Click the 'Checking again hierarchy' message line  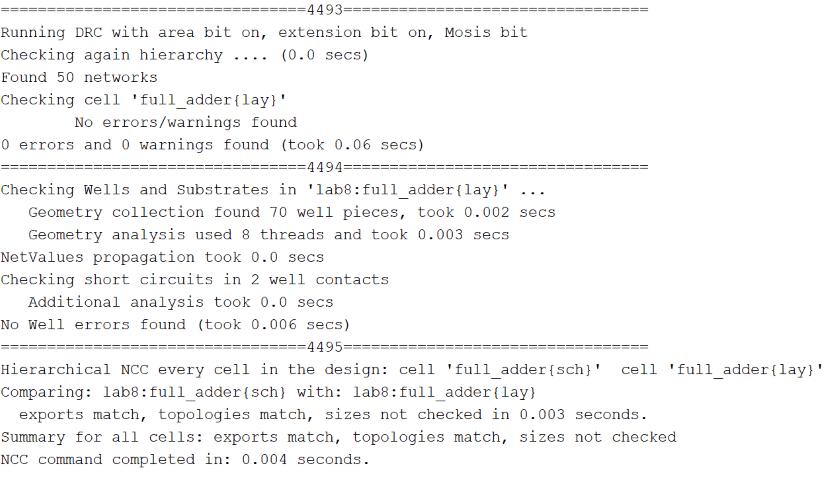pos(184,55)
